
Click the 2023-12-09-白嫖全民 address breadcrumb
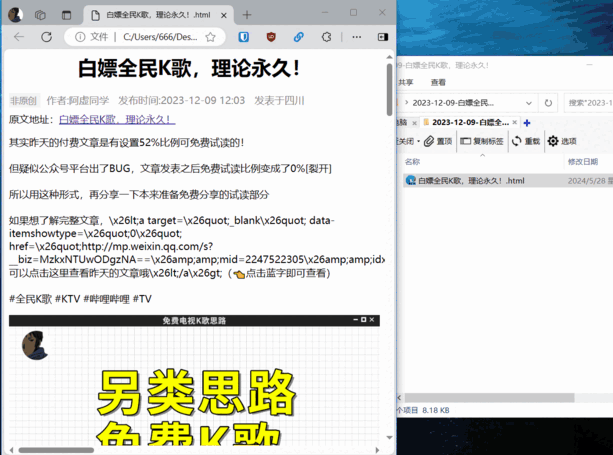coord(453,103)
